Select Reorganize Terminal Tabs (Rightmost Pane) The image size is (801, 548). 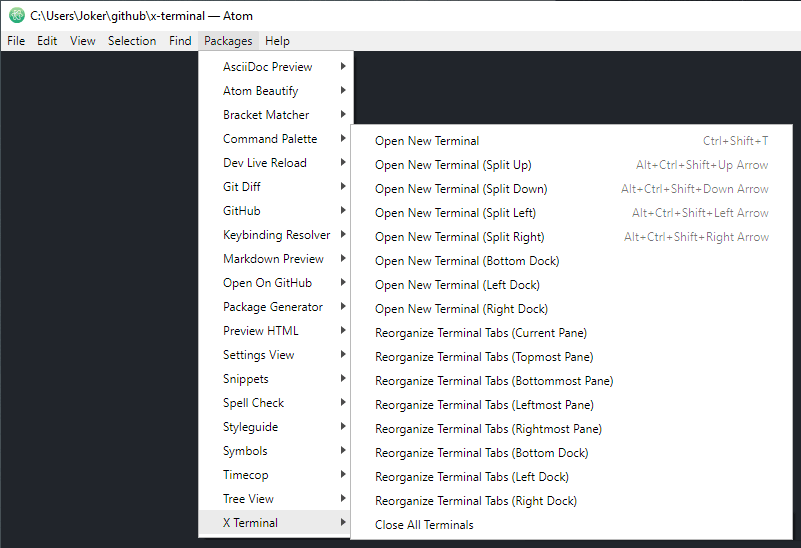(572, 428)
